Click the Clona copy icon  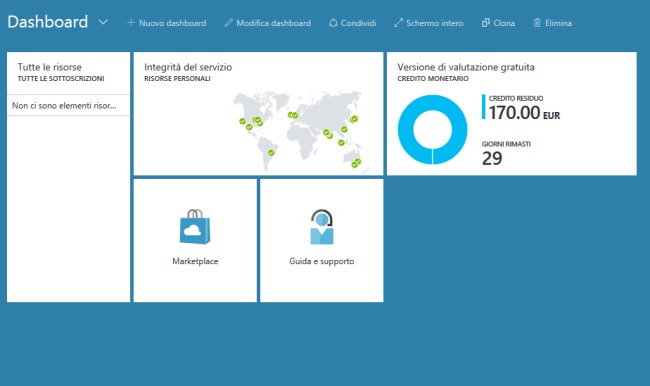485,23
